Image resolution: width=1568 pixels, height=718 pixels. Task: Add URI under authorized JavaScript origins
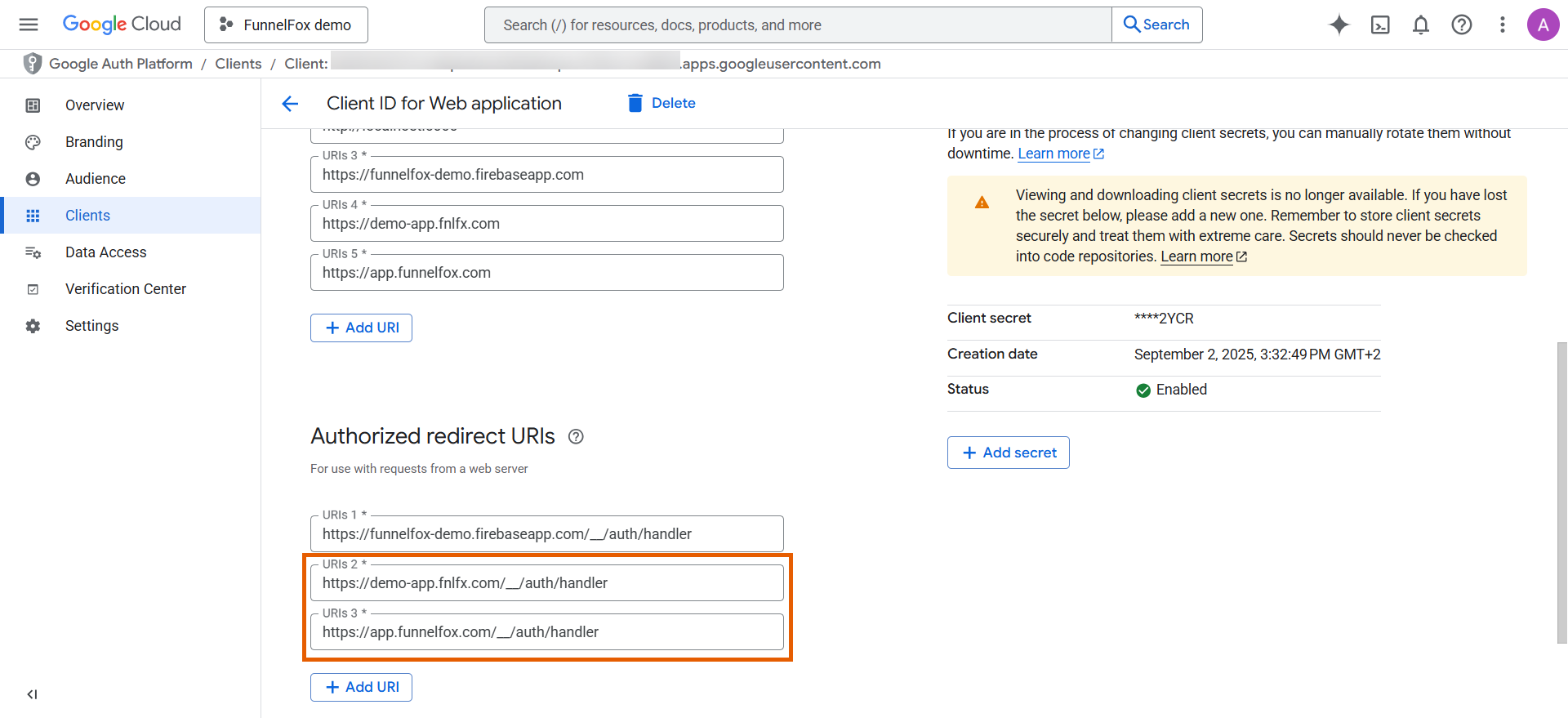(x=361, y=328)
